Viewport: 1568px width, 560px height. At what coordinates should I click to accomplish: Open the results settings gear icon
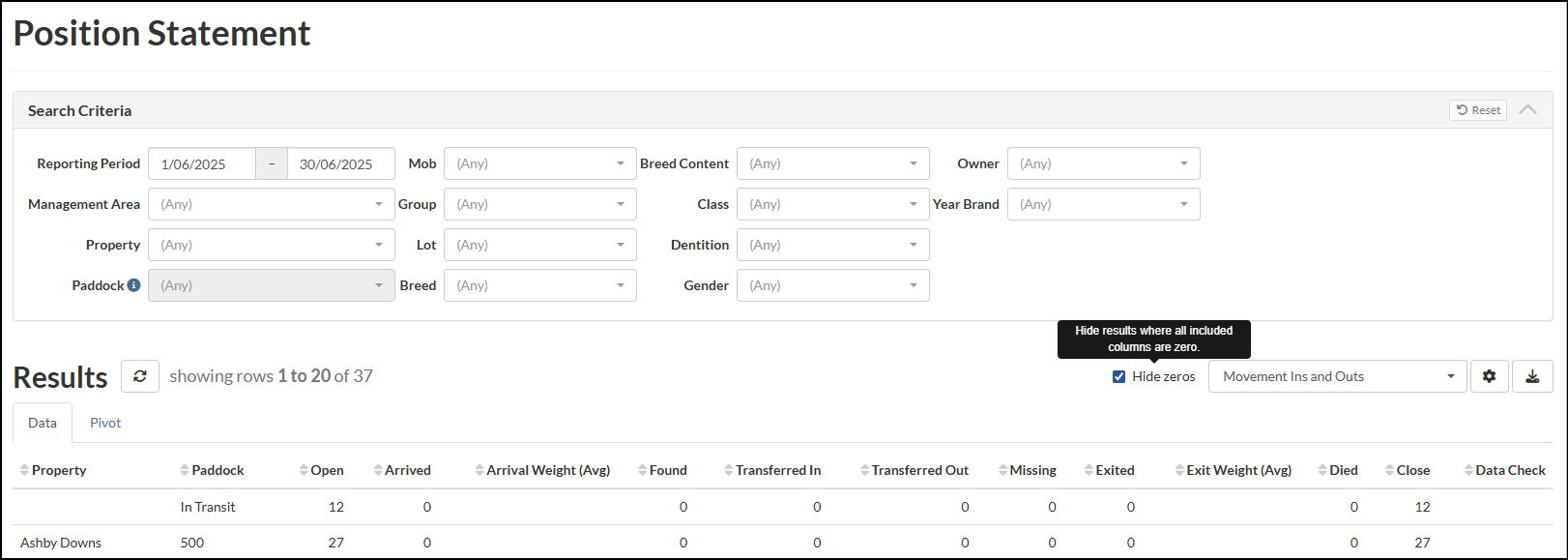coord(1489,376)
